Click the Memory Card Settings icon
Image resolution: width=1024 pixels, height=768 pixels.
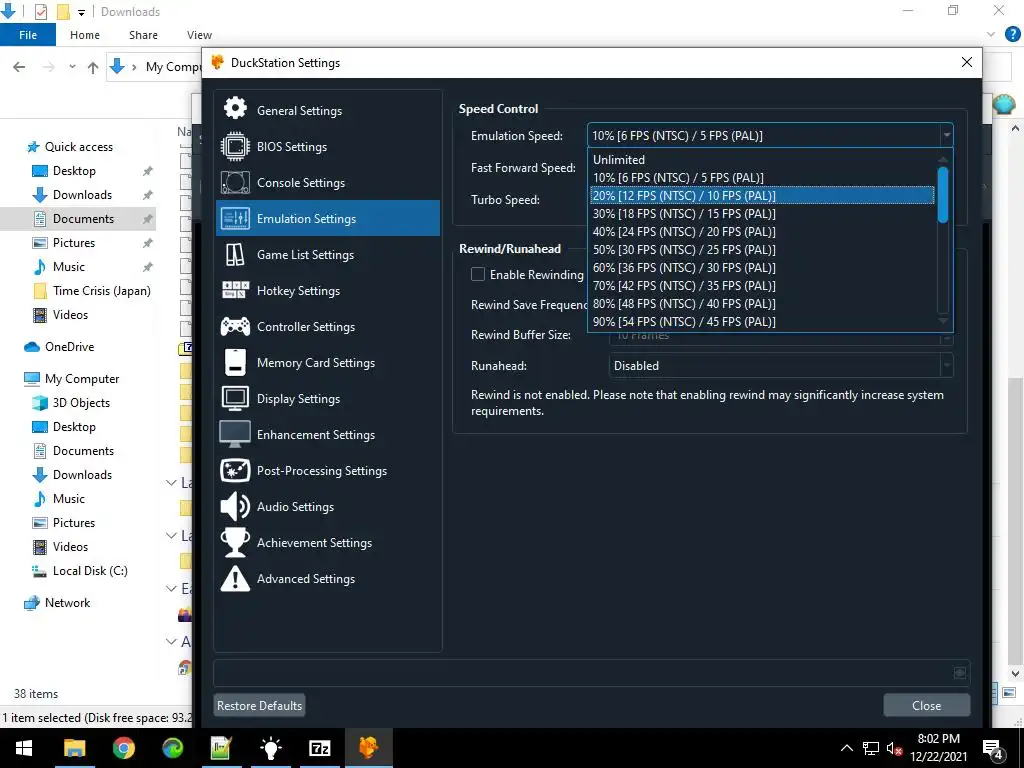235,362
